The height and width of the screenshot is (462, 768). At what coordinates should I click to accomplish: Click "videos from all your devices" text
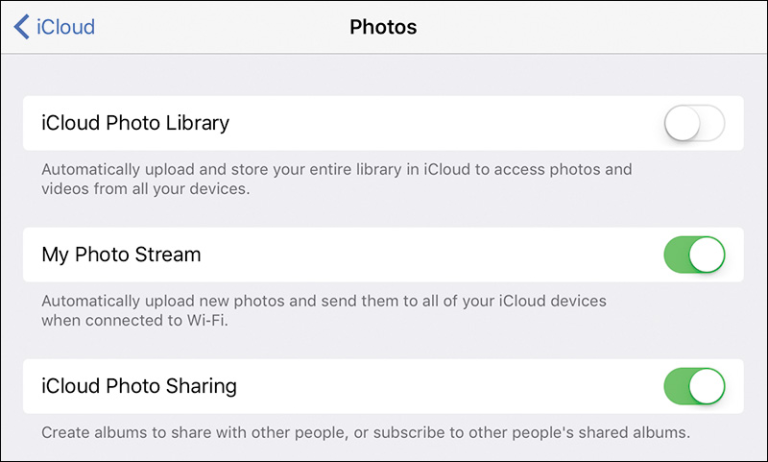[x=142, y=189]
